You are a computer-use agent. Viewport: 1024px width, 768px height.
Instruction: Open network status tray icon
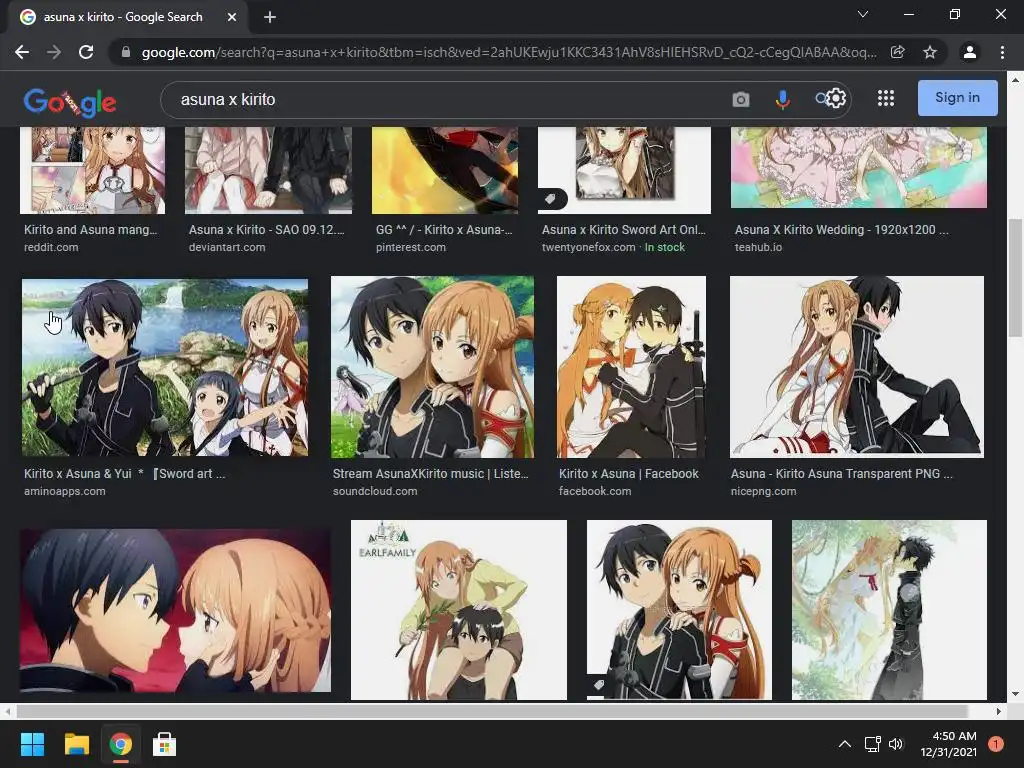[872, 744]
